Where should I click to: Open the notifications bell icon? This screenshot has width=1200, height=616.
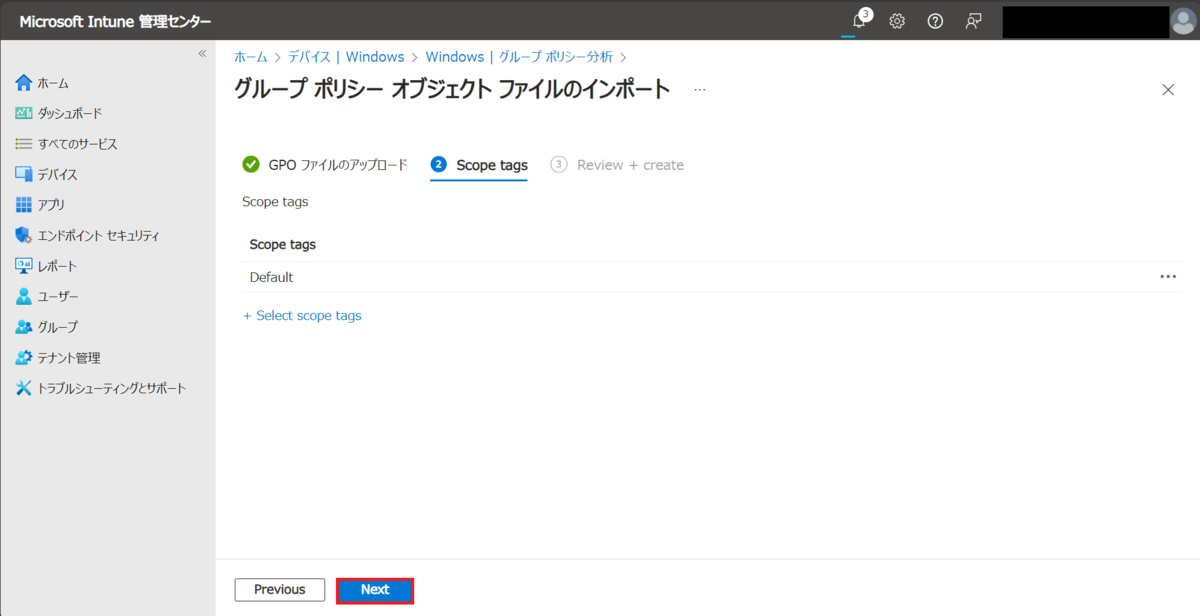tap(858, 21)
